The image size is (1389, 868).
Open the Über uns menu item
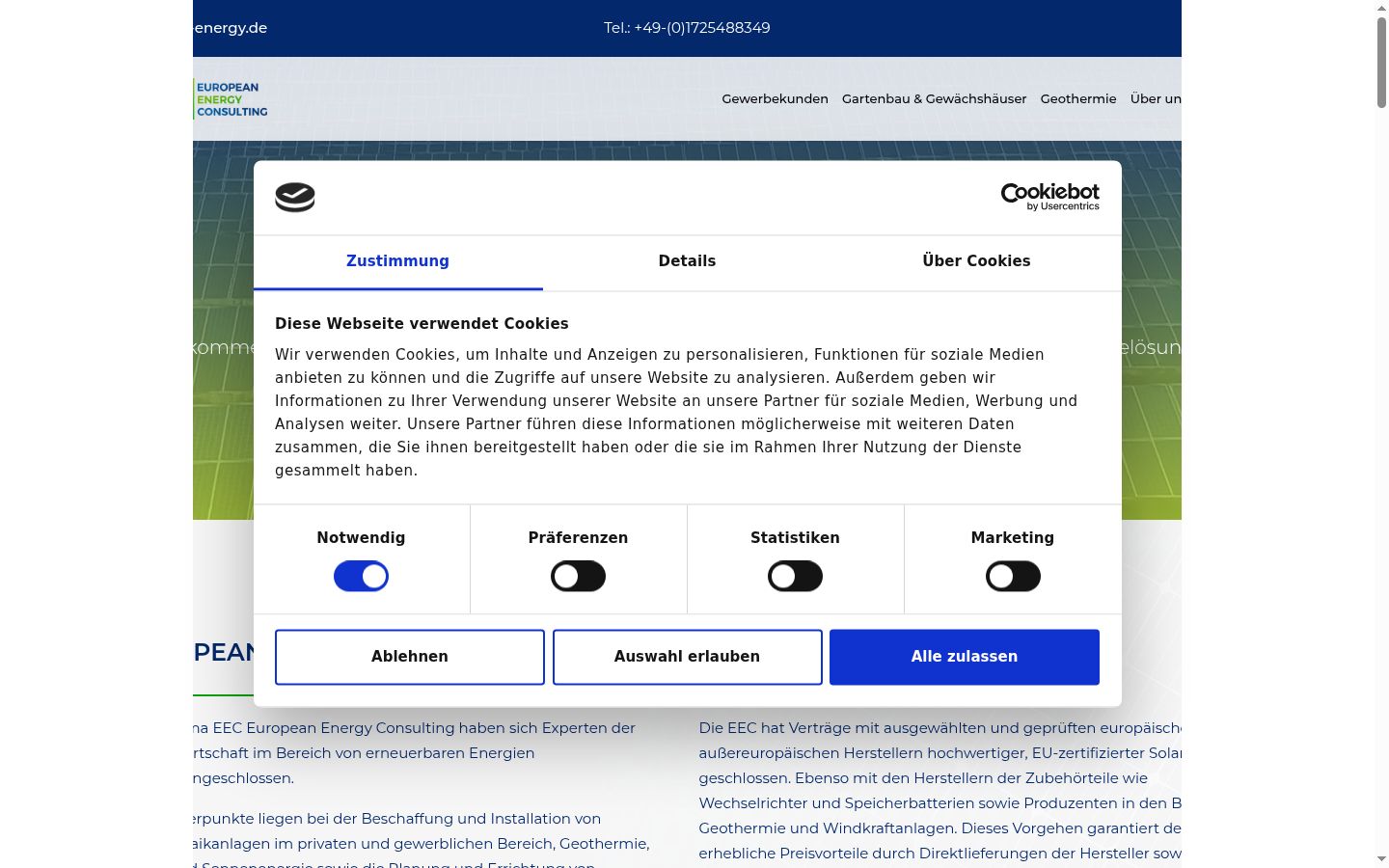click(1156, 98)
